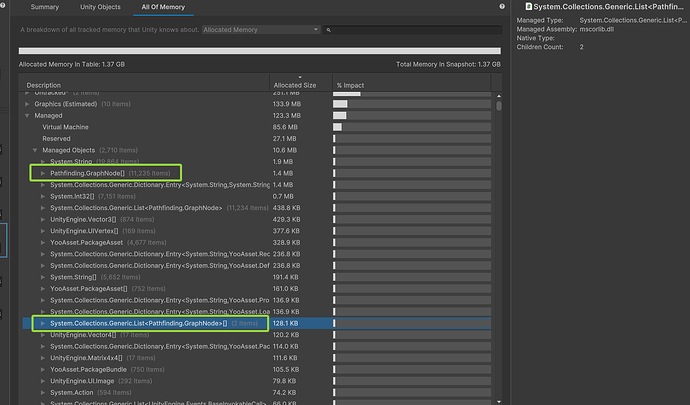690x405 pixels.
Task: Click the 1.4 MB size of Pathfinding.GraphNode[]
Action: (283, 173)
